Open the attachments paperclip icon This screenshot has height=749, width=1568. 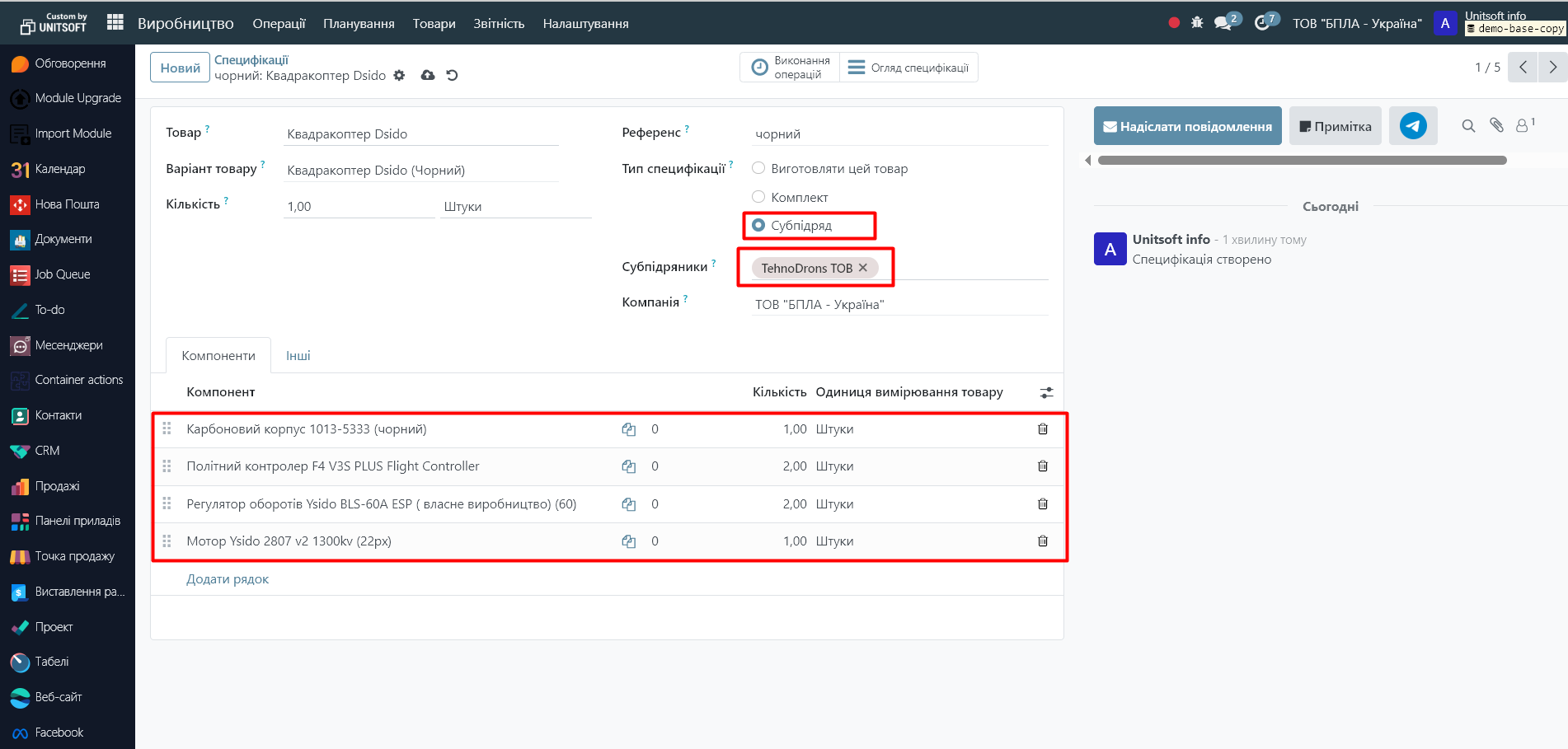pyautogui.click(x=1496, y=125)
